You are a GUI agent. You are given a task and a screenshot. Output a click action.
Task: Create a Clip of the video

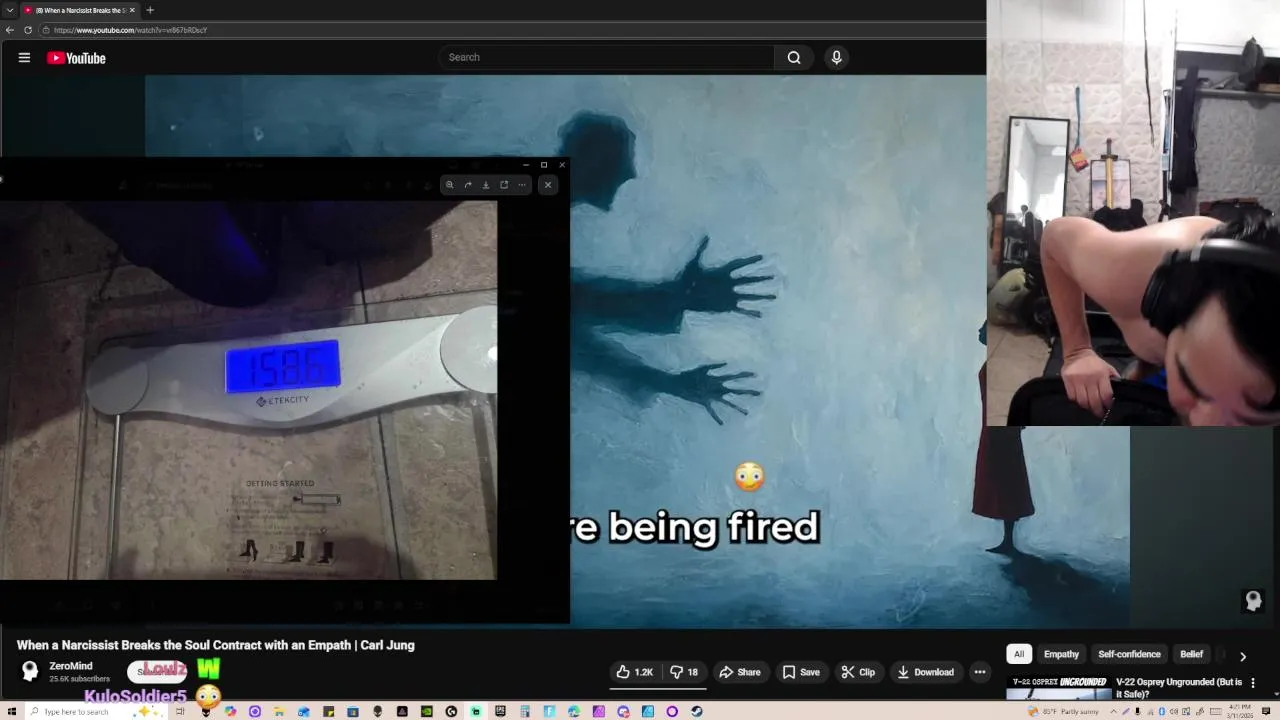(858, 672)
